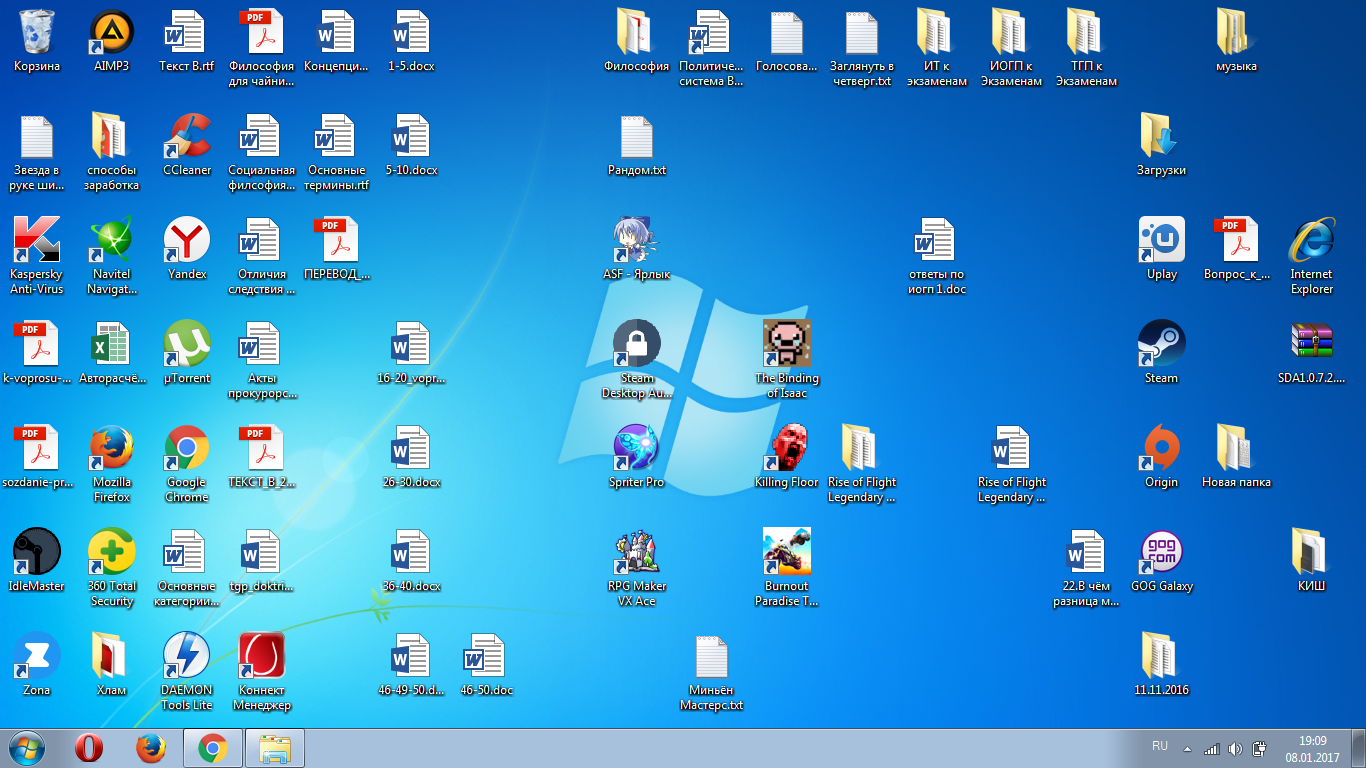Click the Steam Desktop Authenticator padlock icon

[x=637, y=345]
